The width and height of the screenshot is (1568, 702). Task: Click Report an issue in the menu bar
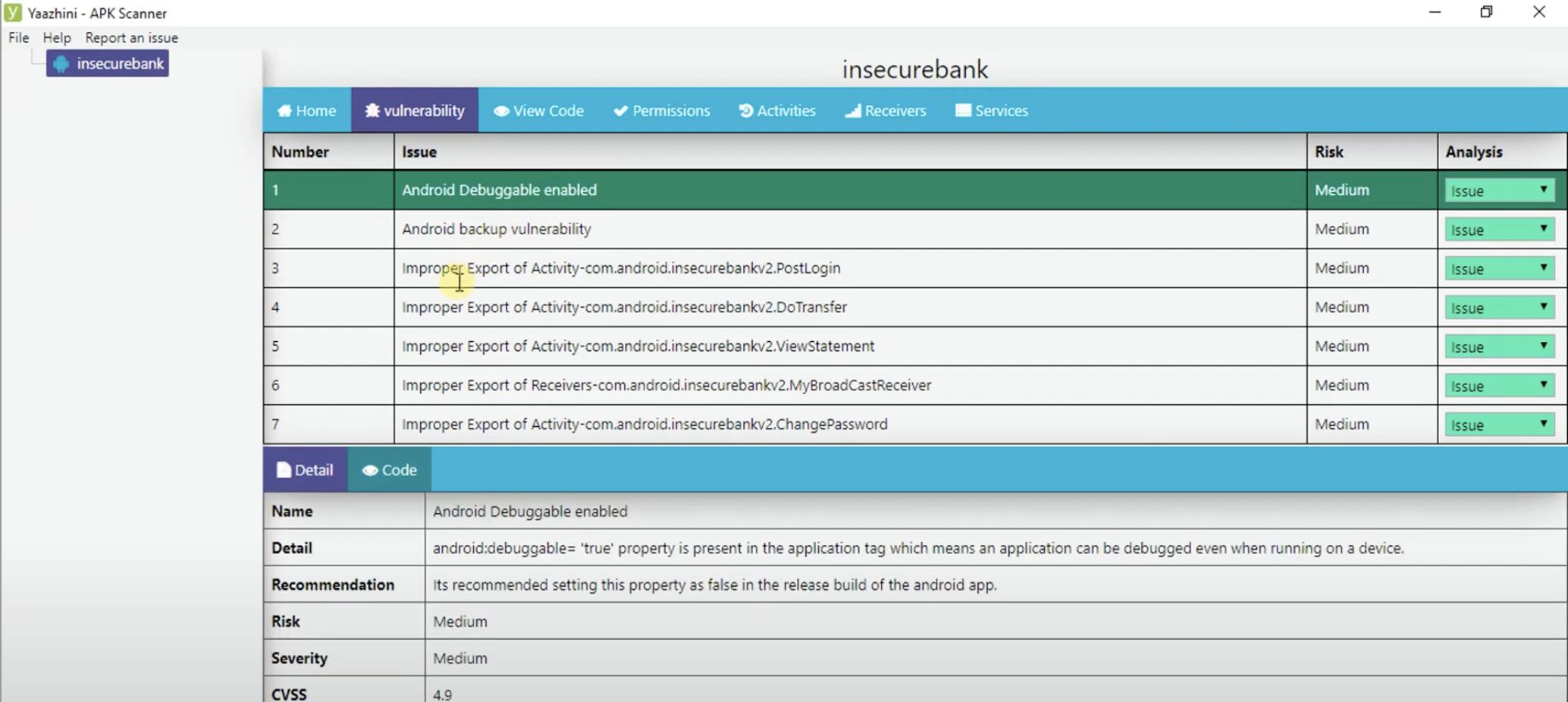(x=131, y=38)
